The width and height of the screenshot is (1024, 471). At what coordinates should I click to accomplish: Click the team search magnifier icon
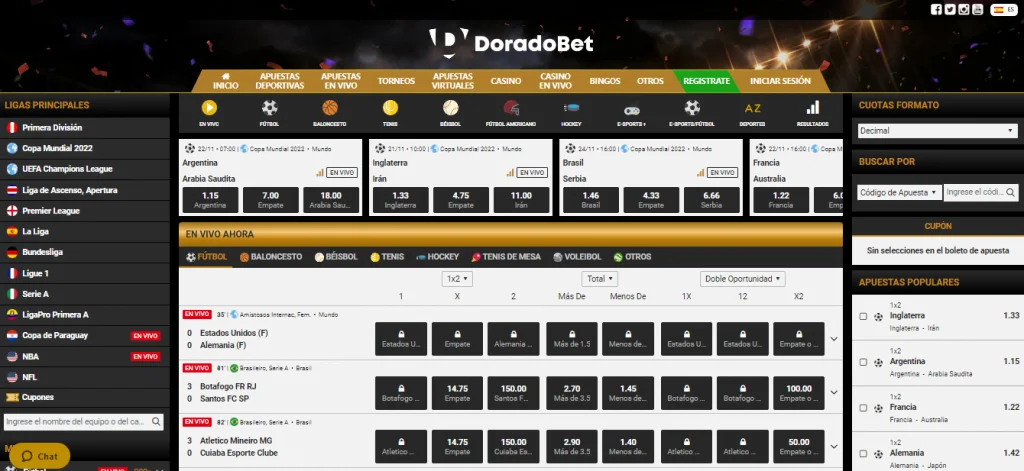156,422
